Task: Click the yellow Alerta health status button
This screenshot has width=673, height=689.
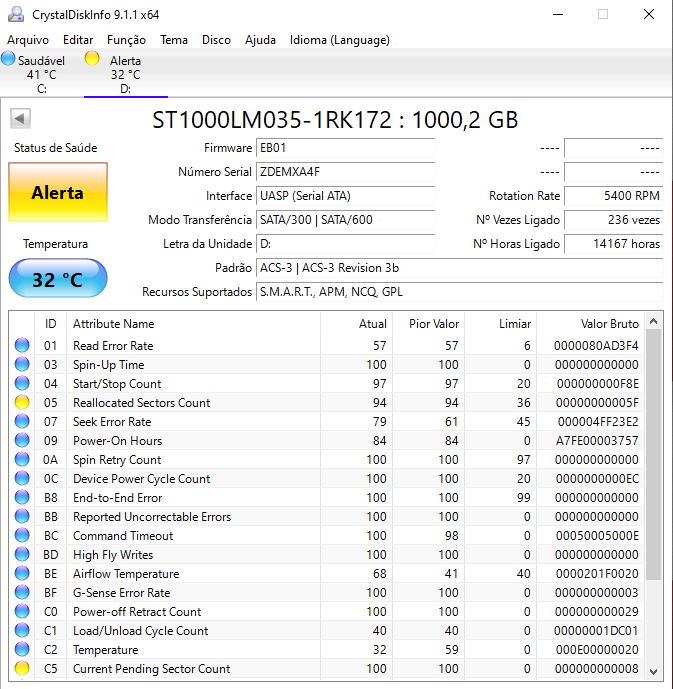Action: click(x=58, y=192)
